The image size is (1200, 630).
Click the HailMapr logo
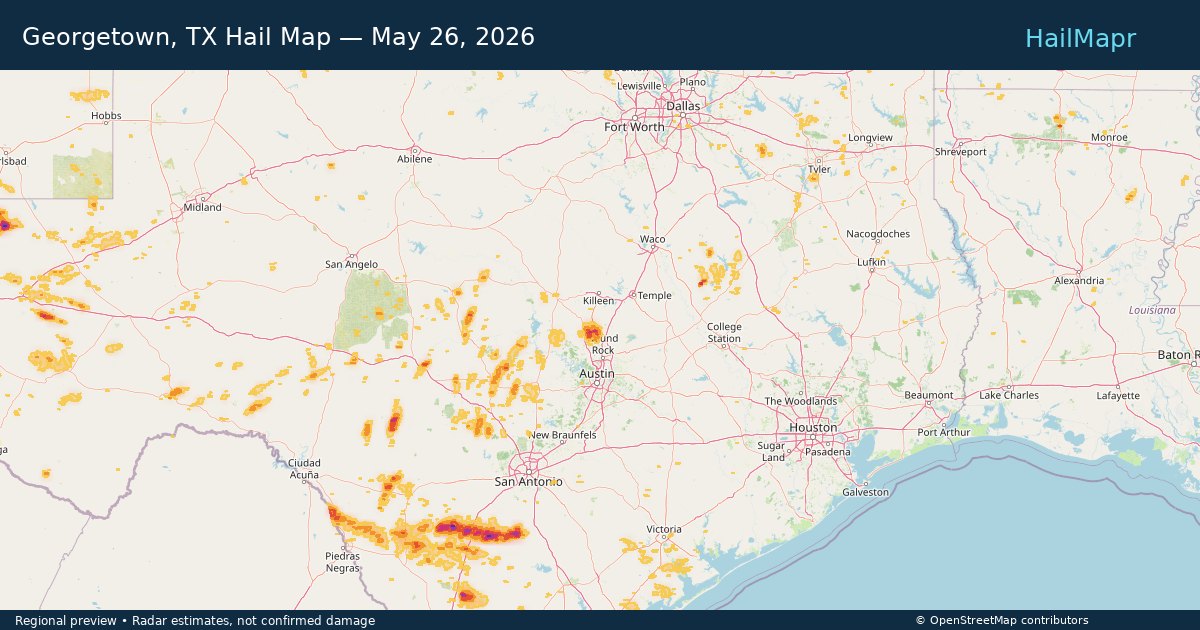[1080, 38]
